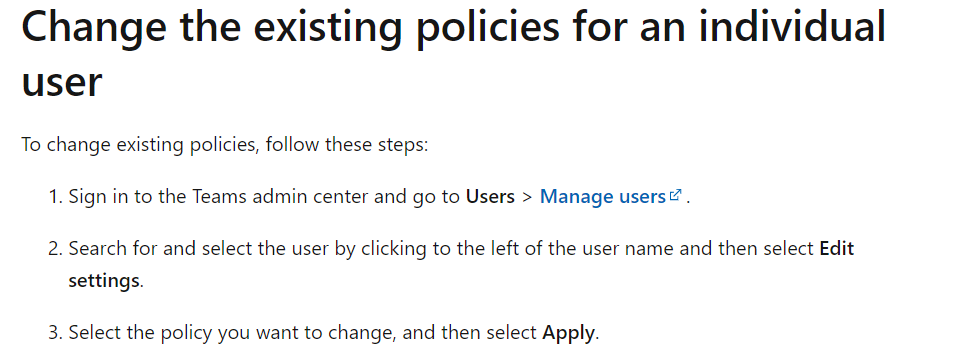The height and width of the screenshot is (363, 961).
Task: Click the word 'individual' in the heading
Action: (x=792, y=26)
